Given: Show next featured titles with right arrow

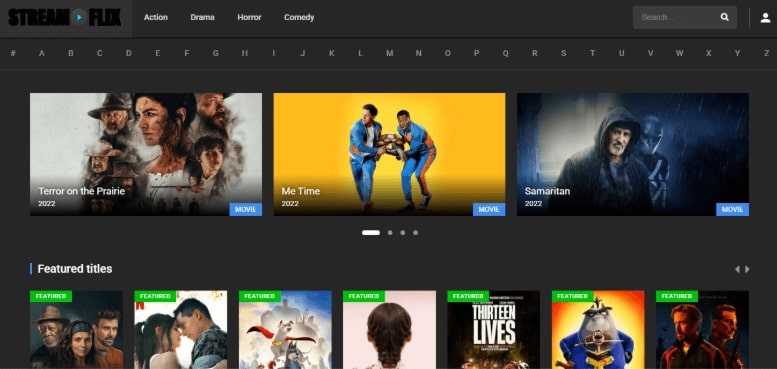Looking at the screenshot, I should tap(747, 269).
